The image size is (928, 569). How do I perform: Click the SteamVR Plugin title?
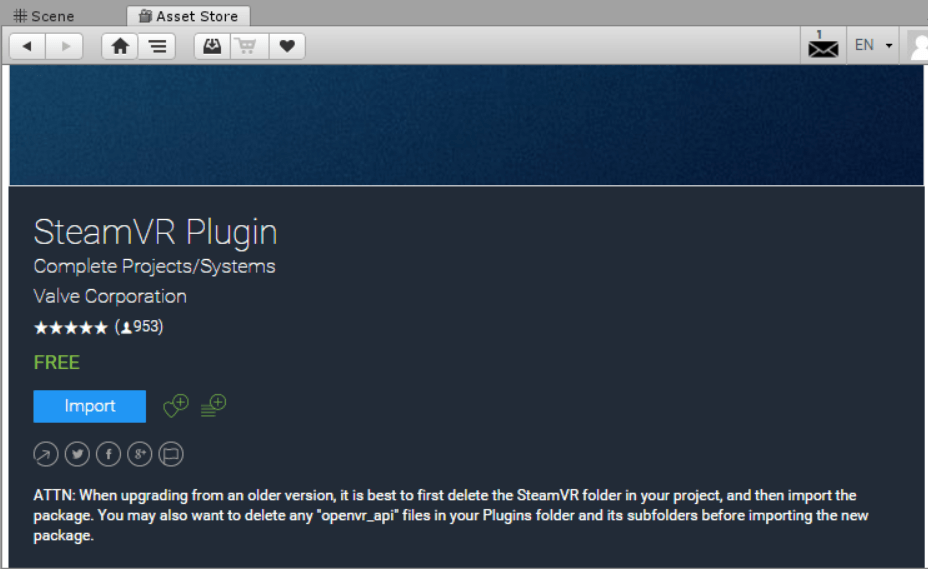pyautogui.click(x=155, y=232)
